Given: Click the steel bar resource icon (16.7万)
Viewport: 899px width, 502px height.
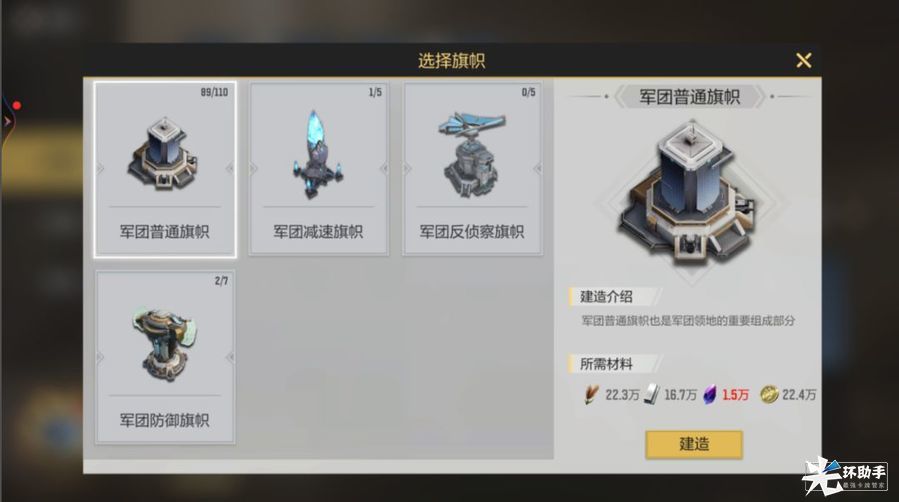Looking at the screenshot, I should 651,394.
